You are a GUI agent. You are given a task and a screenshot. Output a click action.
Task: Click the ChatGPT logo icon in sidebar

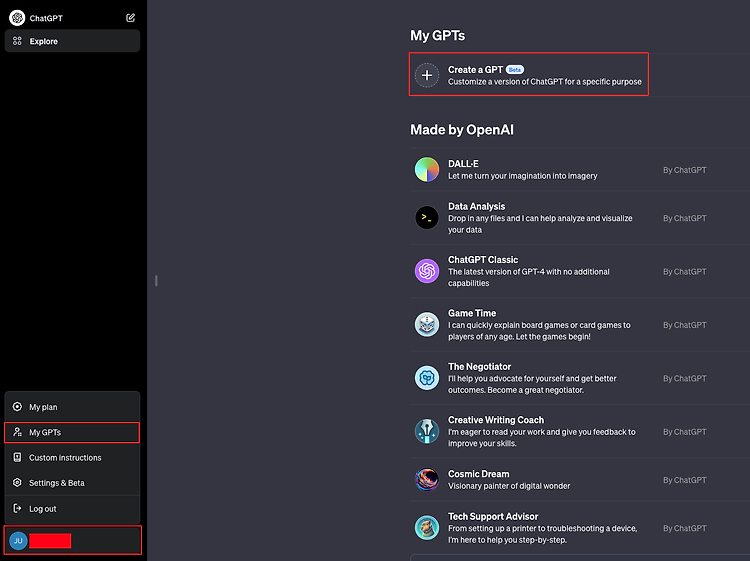[x=17, y=18]
